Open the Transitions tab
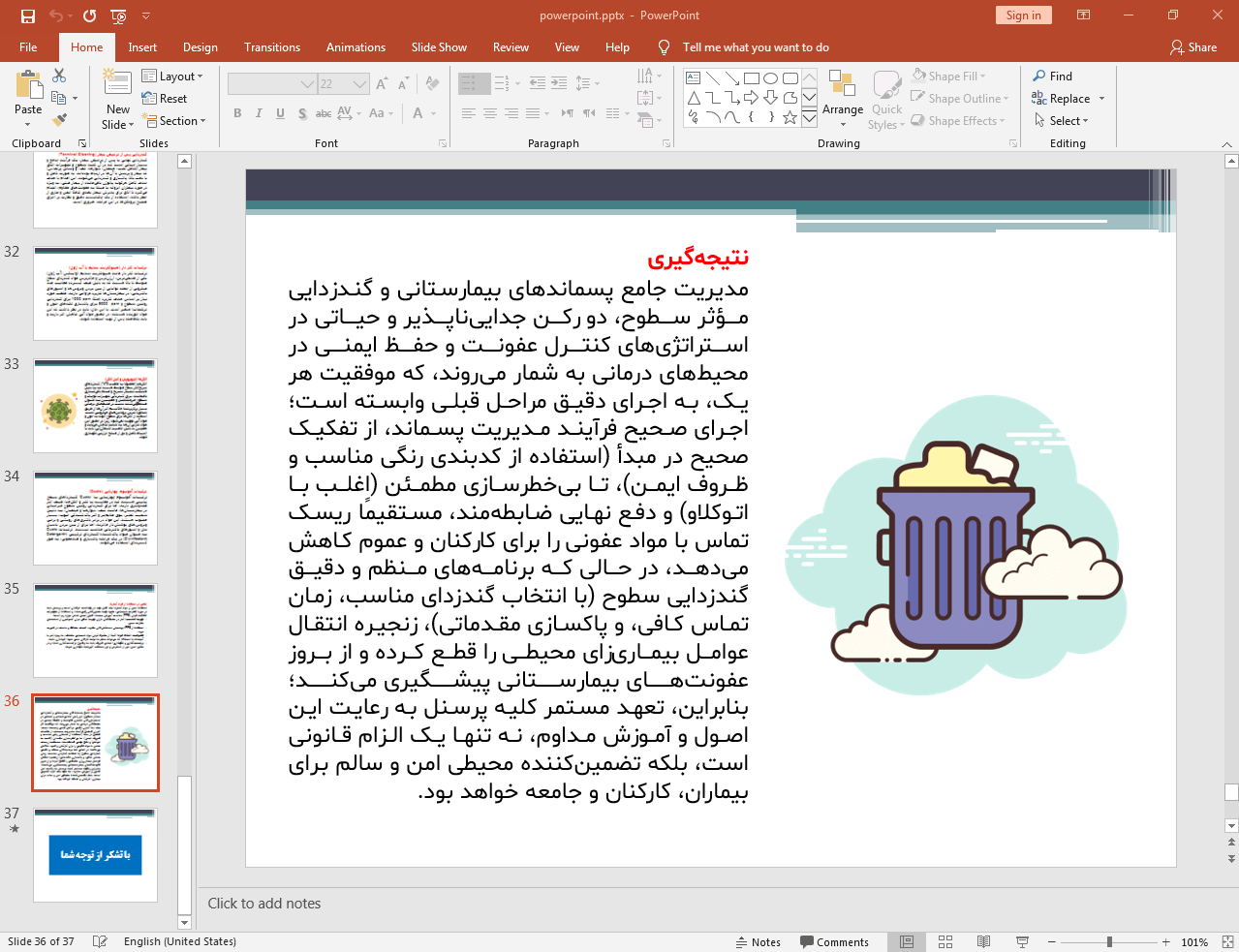This screenshot has height=952, width=1239. click(x=271, y=46)
